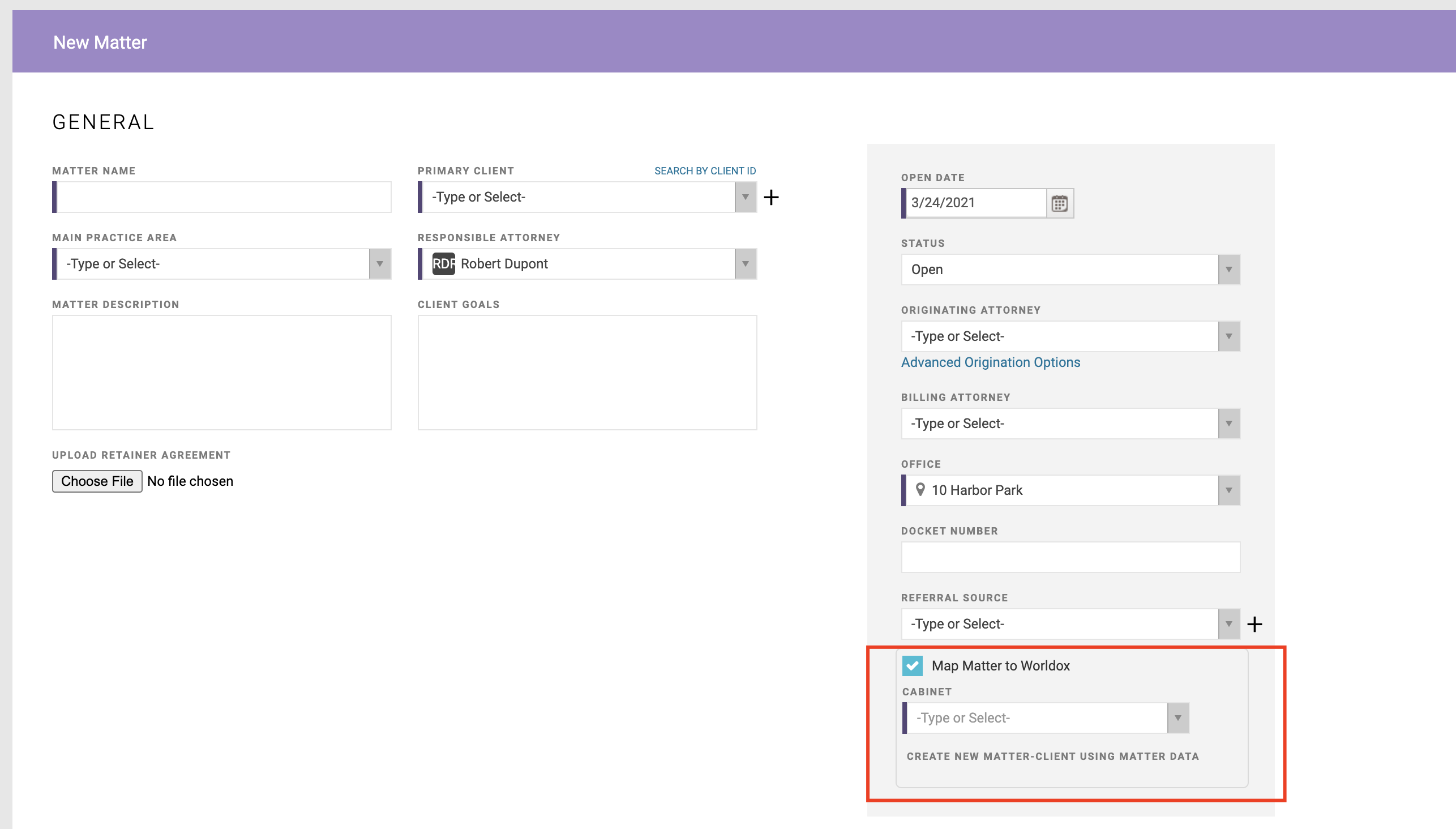
Task: Click Search By Client ID link
Action: point(705,171)
